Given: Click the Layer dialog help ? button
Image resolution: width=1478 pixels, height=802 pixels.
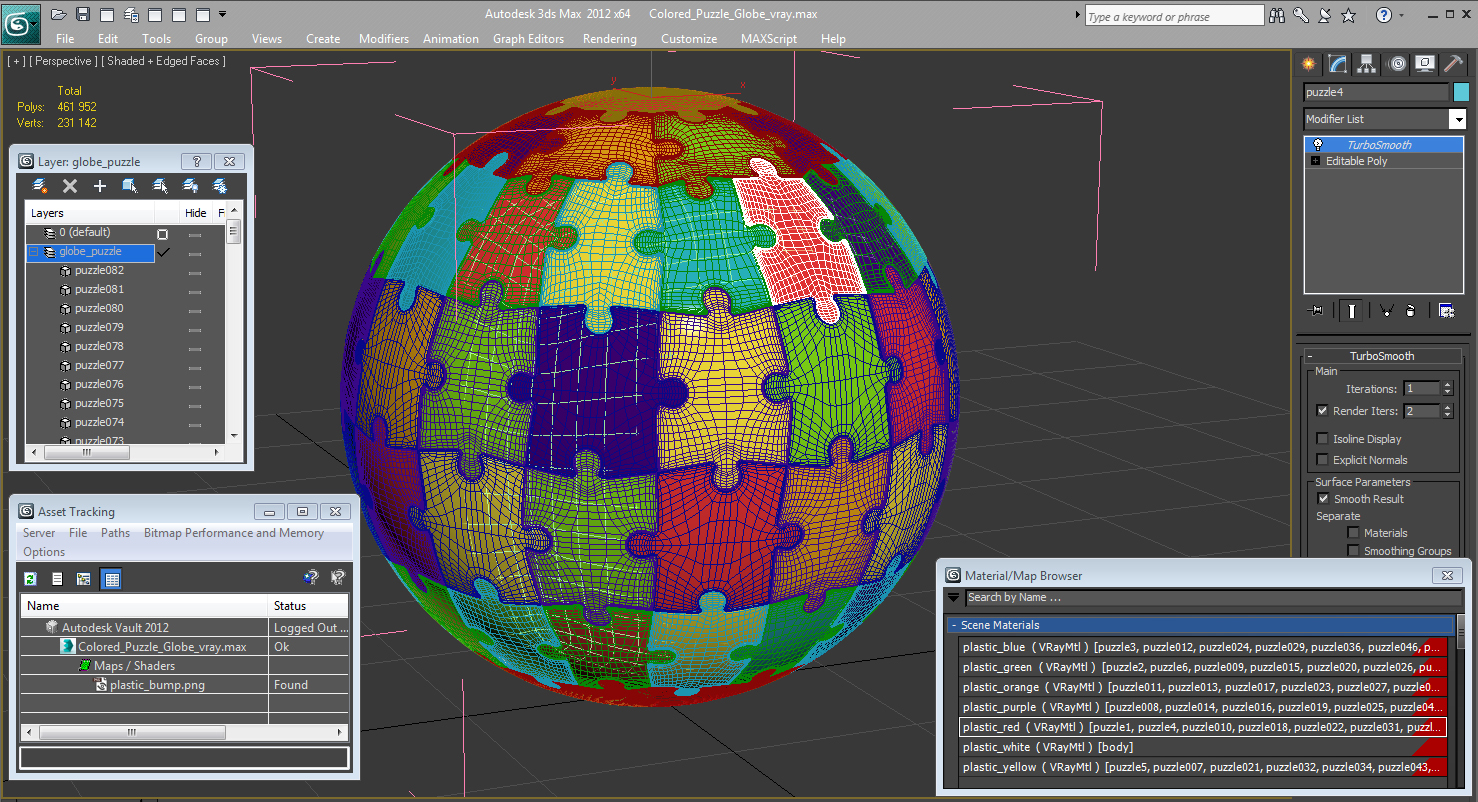Looking at the screenshot, I should pyautogui.click(x=196, y=161).
